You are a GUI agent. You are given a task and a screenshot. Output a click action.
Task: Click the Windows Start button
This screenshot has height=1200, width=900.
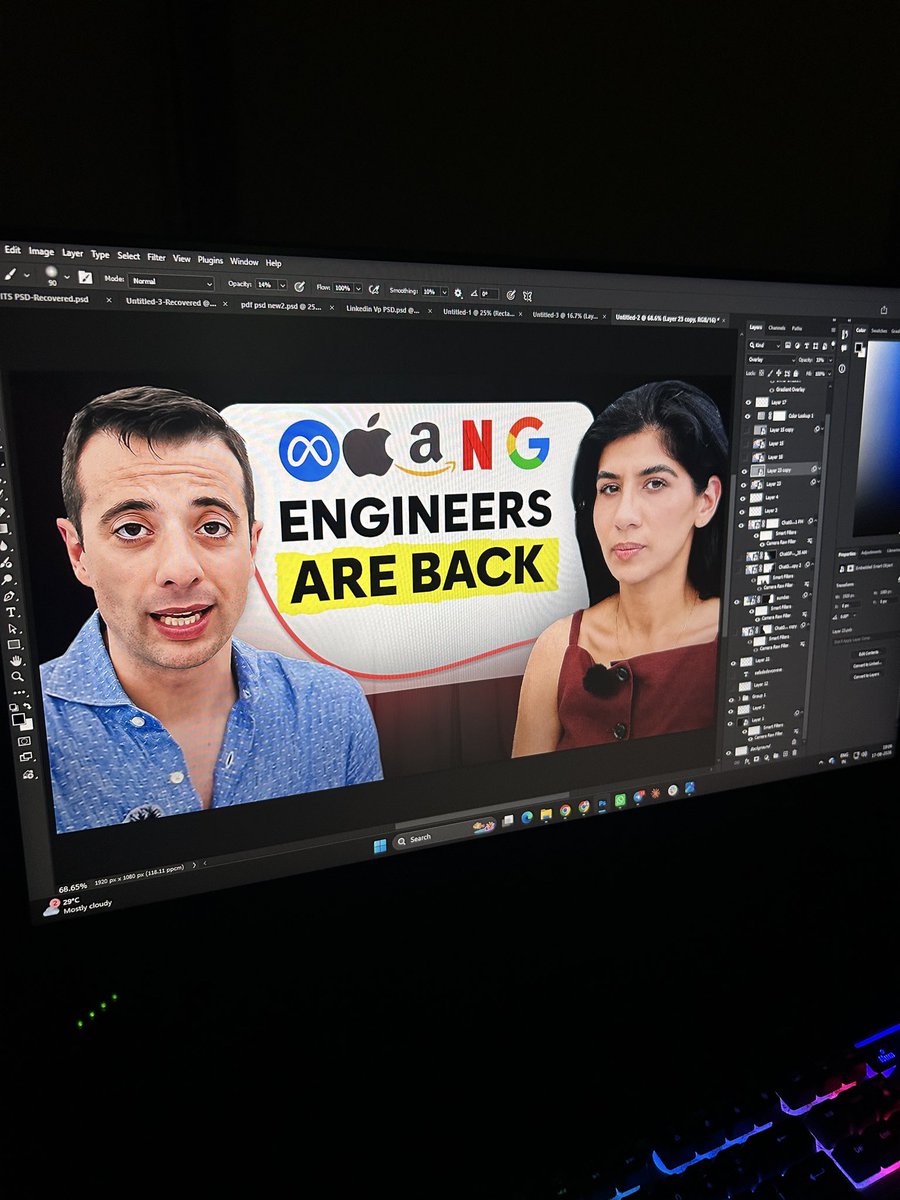coord(380,846)
